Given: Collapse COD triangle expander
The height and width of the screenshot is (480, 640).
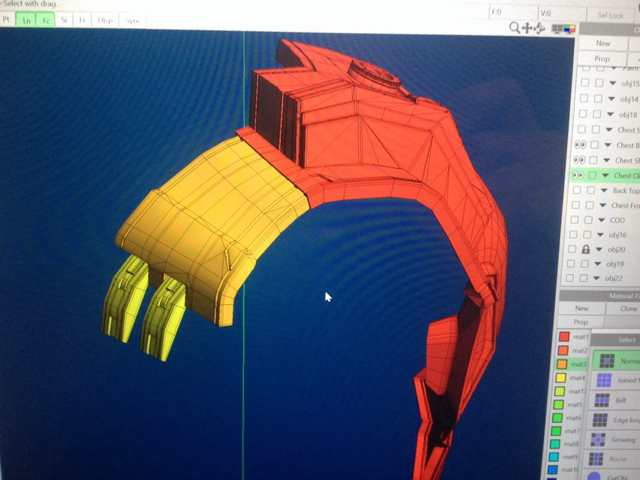Looking at the screenshot, I should tap(602, 220).
